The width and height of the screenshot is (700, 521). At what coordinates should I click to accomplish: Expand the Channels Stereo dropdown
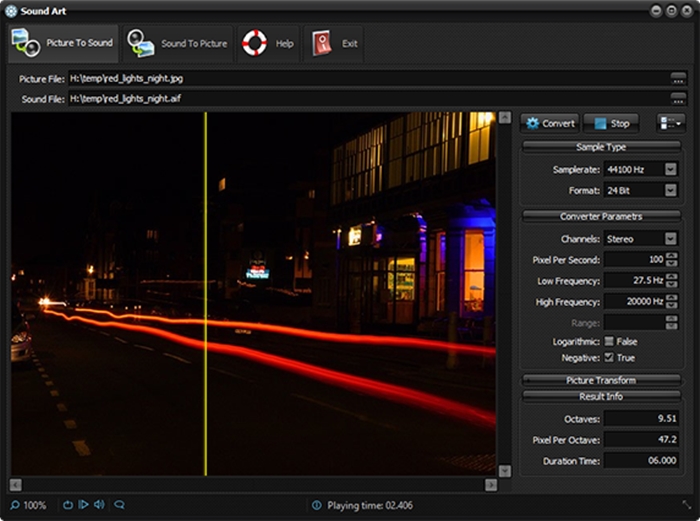tap(670, 239)
